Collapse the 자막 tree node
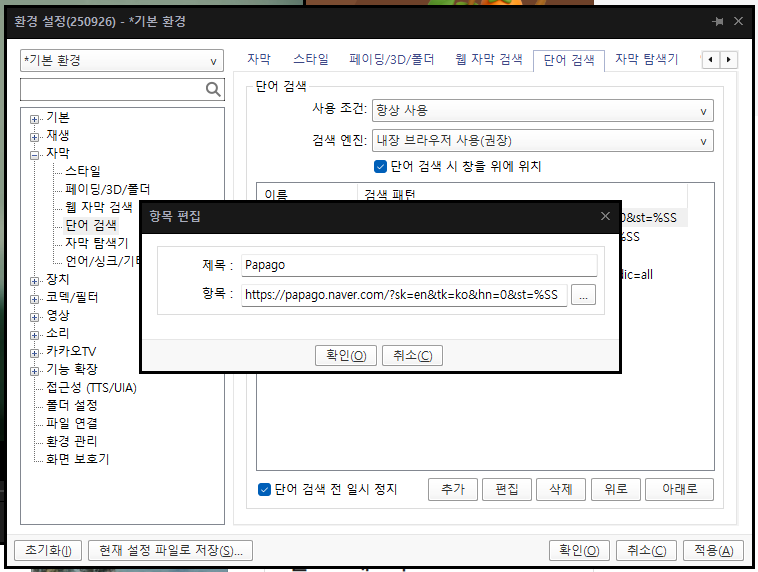The height and width of the screenshot is (572, 758). [34, 155]
